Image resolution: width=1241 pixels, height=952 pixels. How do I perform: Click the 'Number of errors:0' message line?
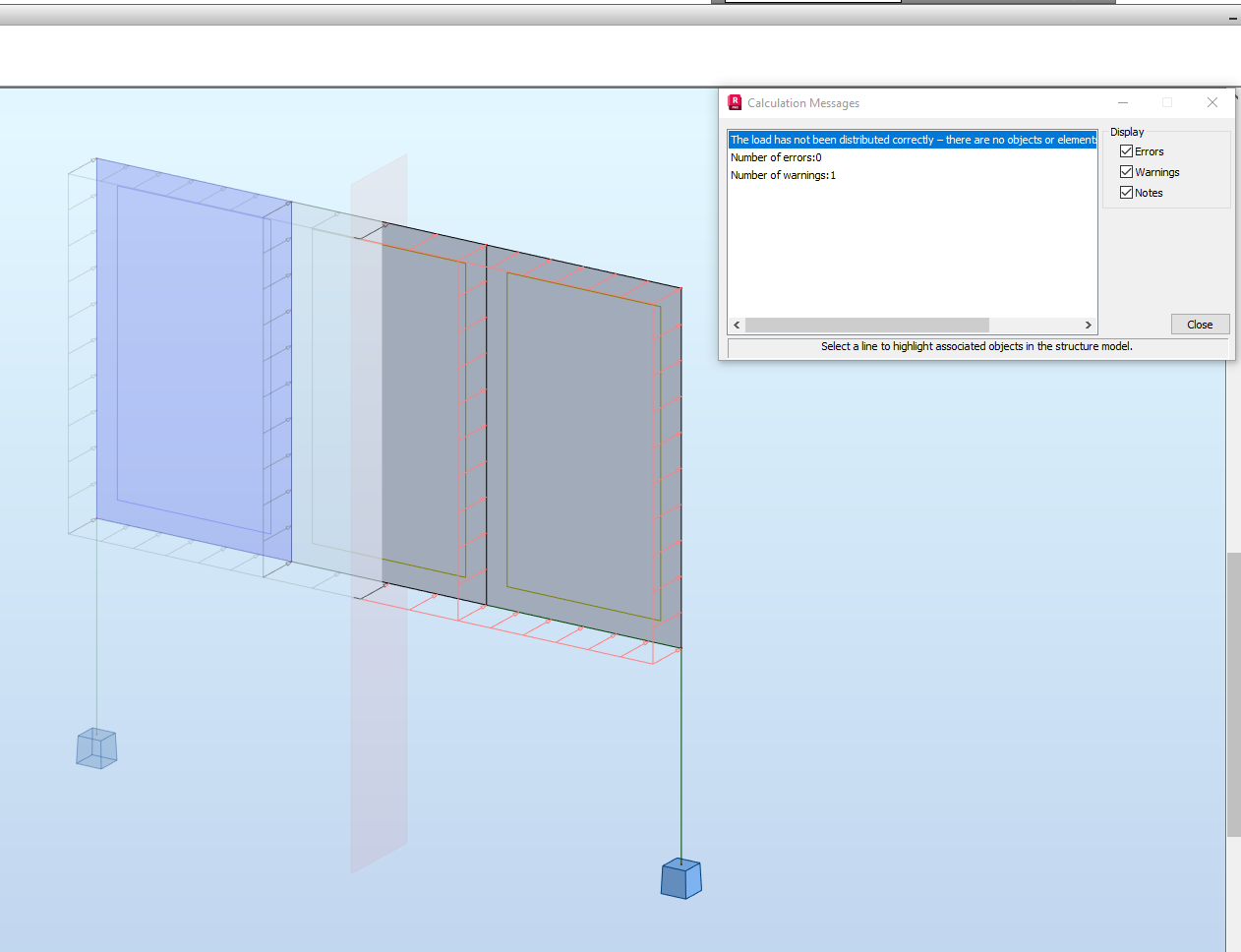click(x=776, y=157)
